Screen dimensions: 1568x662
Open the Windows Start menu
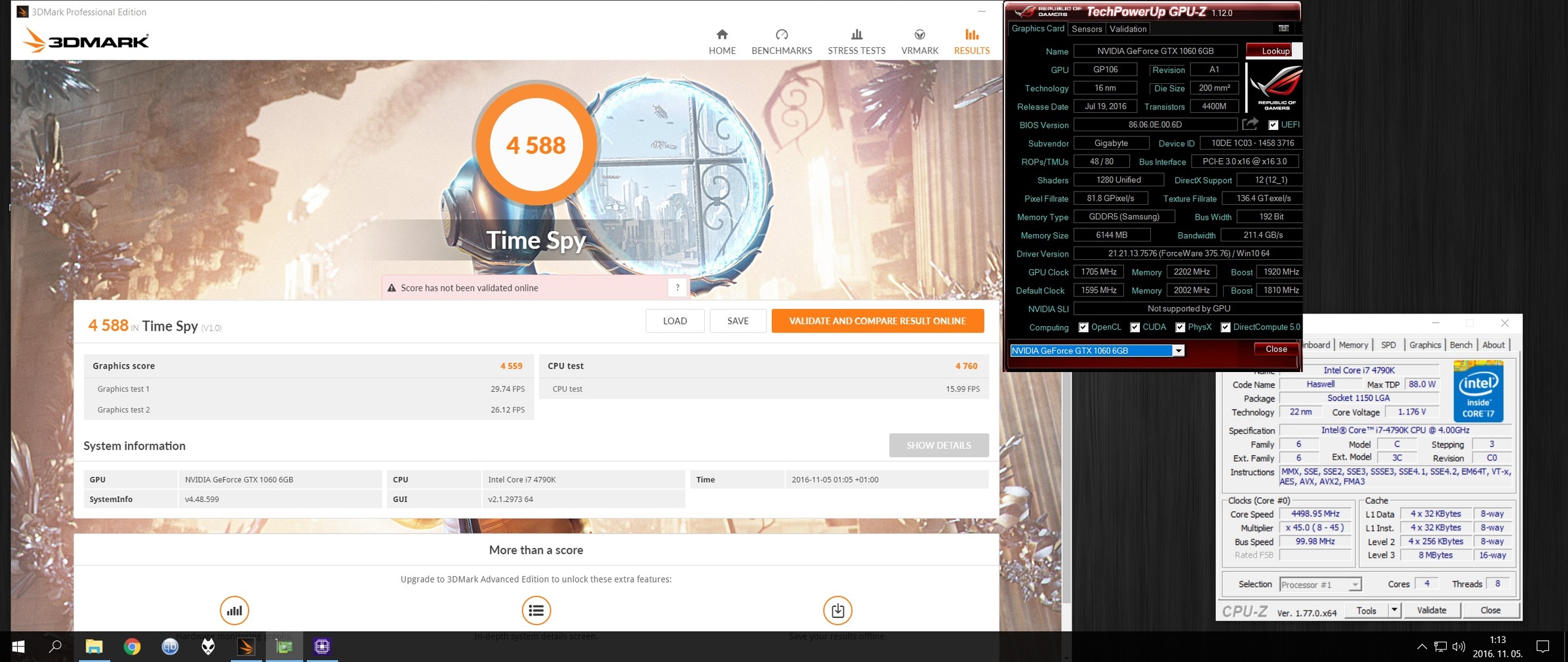click(18, 647)
